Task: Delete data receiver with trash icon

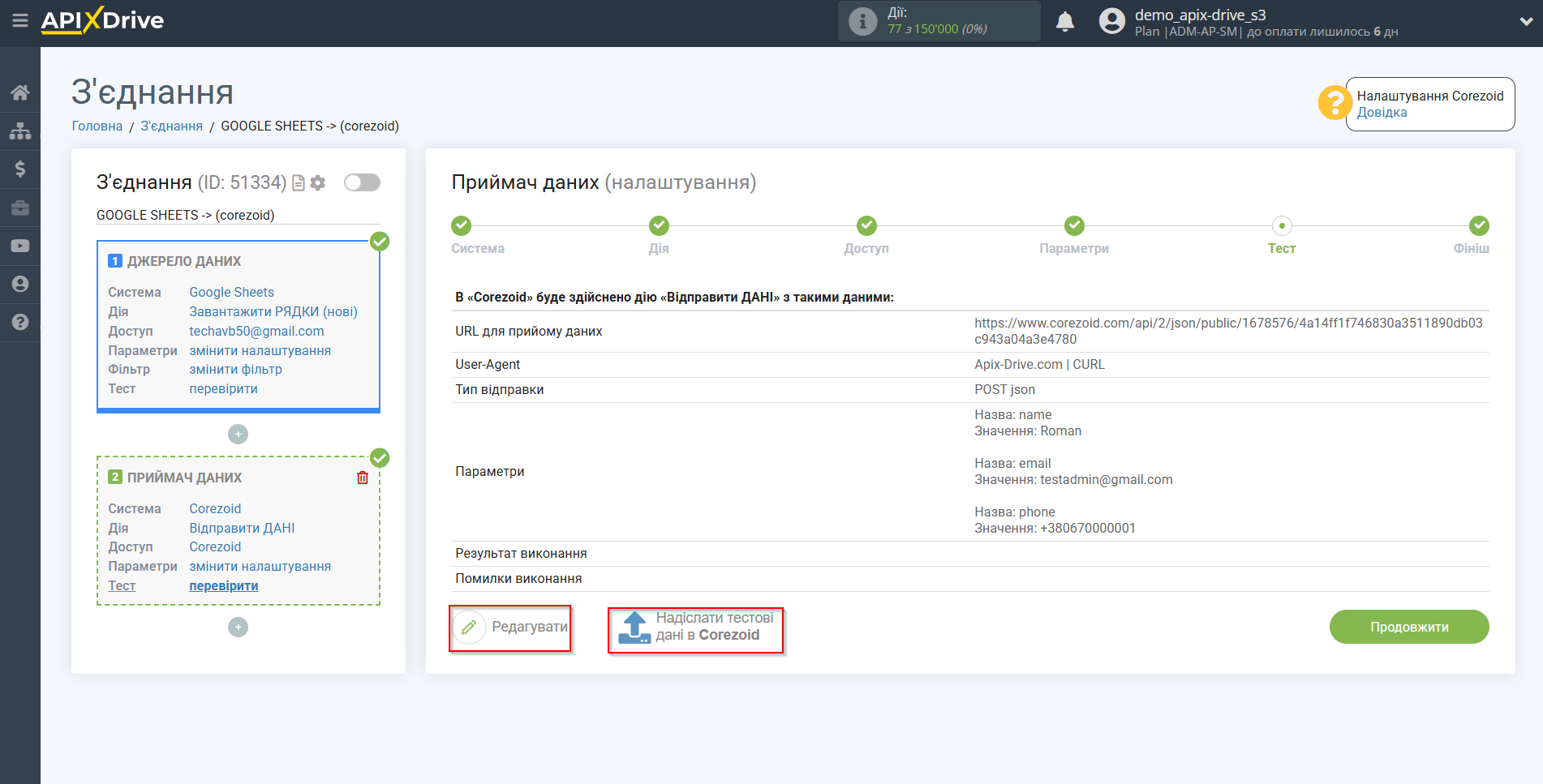Action: click(x=363, y=478)
